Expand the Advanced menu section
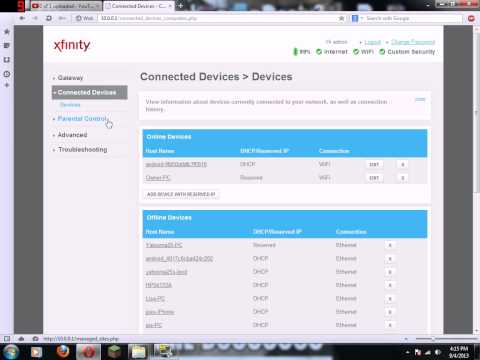 pos(72,135)
